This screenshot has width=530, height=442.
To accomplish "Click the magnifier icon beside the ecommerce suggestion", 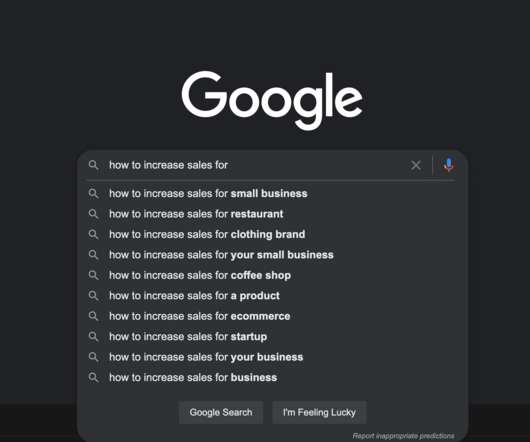I will (93, 316).
